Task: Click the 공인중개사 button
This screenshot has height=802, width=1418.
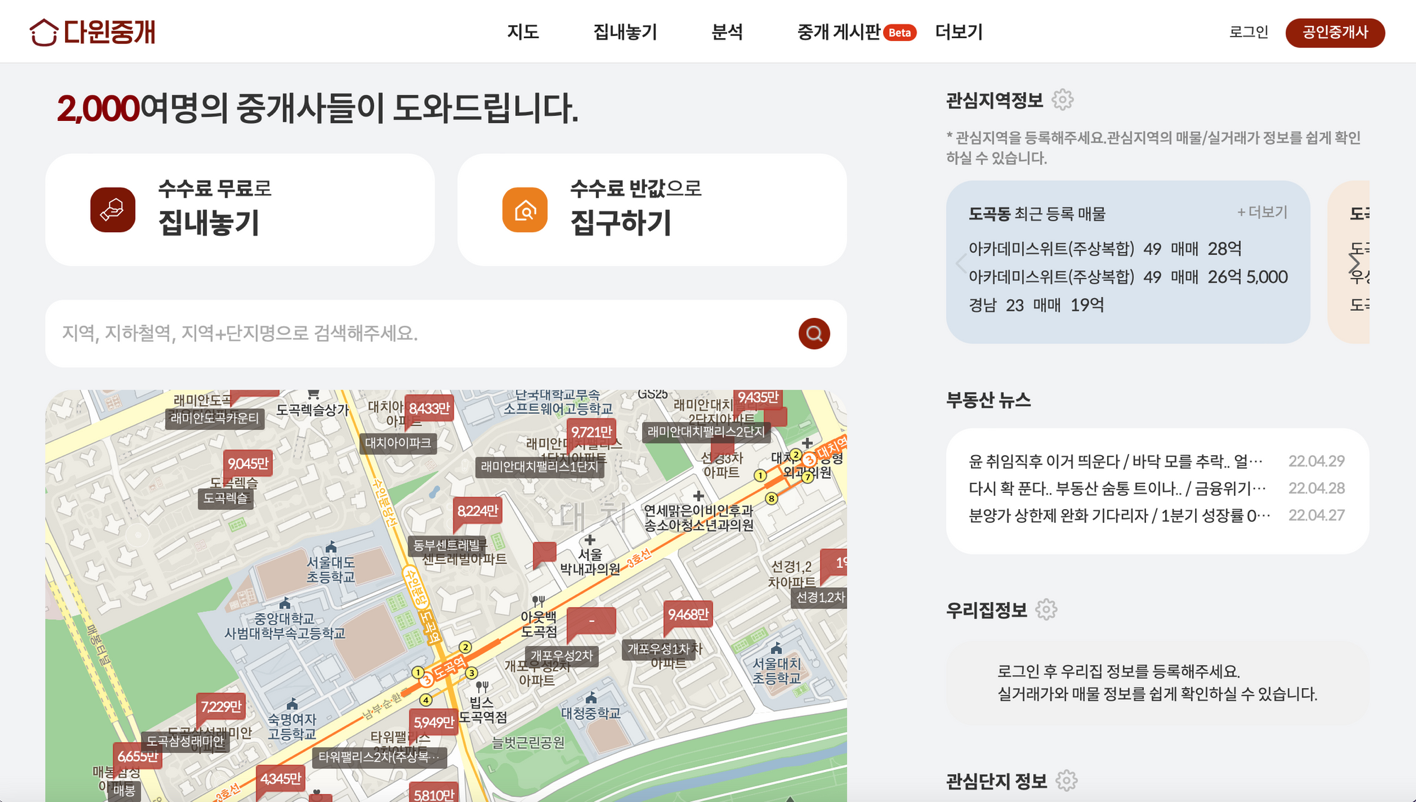Action: pos(1335,32)
